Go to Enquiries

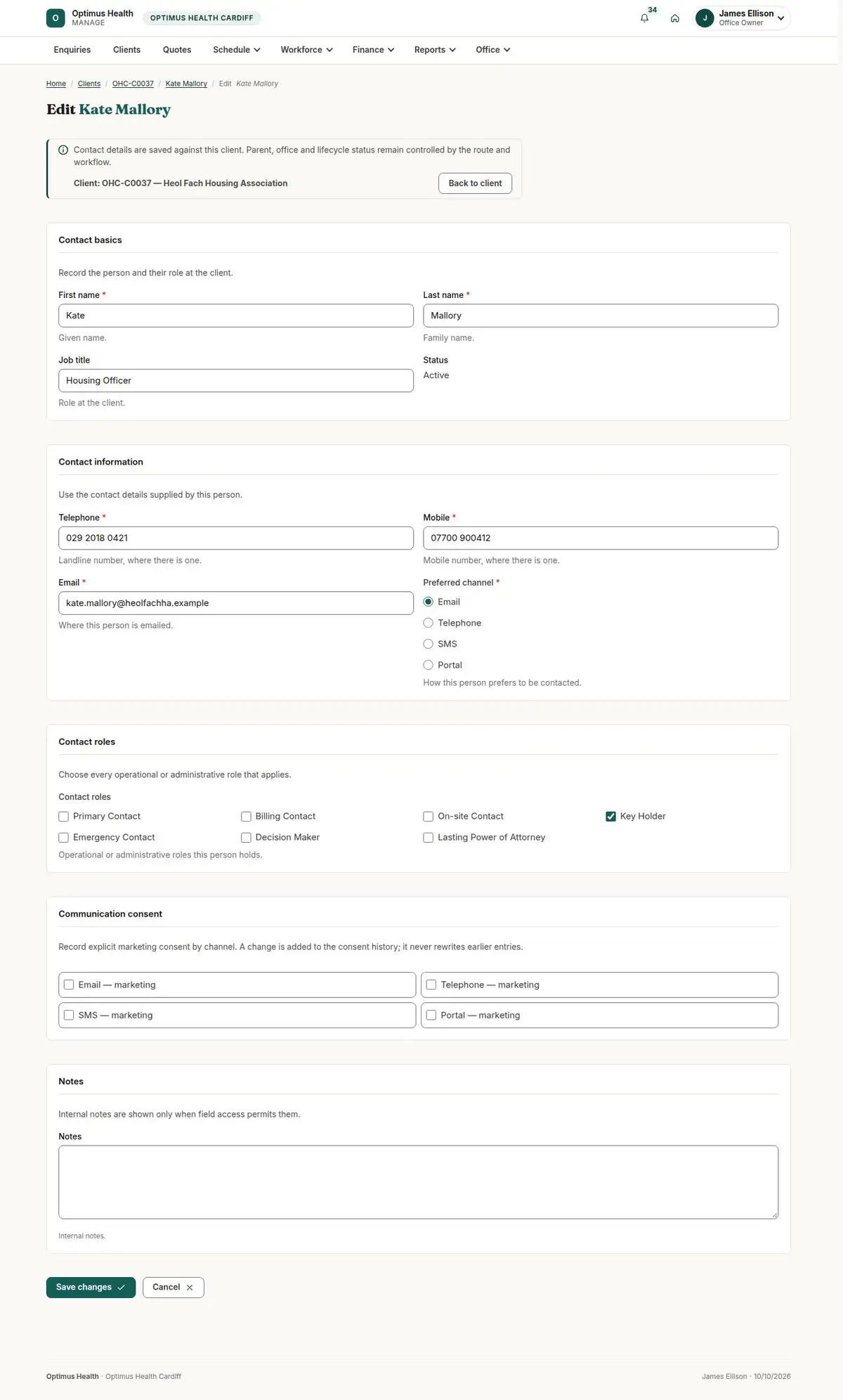click(x=72, y=50)
